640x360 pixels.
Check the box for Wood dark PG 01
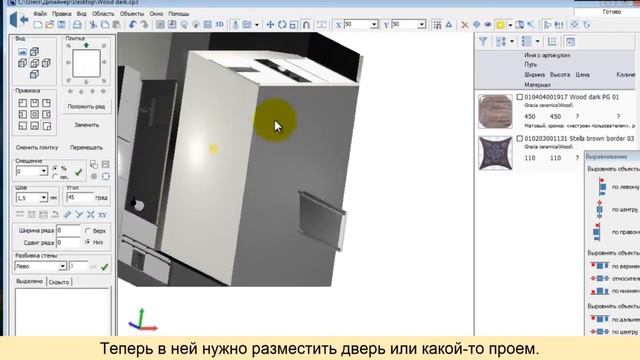click(520, 97)
